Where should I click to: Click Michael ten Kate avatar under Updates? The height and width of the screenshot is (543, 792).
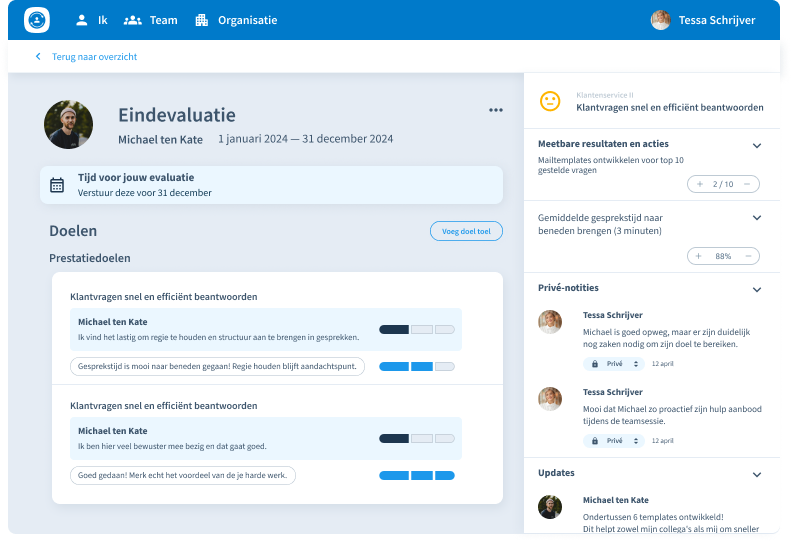550,507
